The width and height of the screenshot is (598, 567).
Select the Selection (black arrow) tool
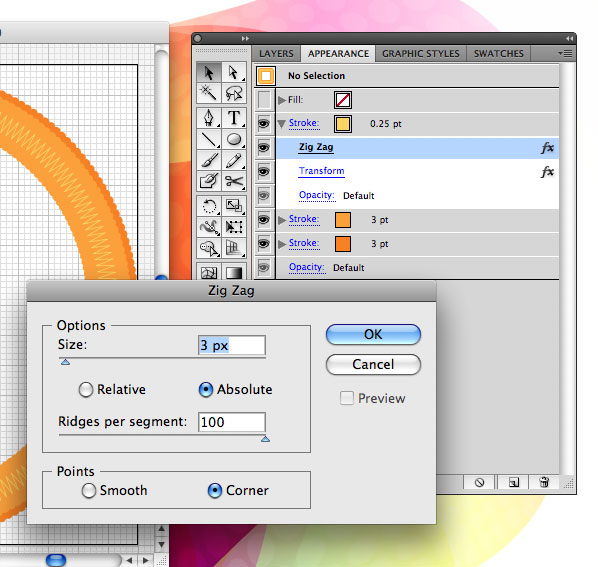(209, 73)
